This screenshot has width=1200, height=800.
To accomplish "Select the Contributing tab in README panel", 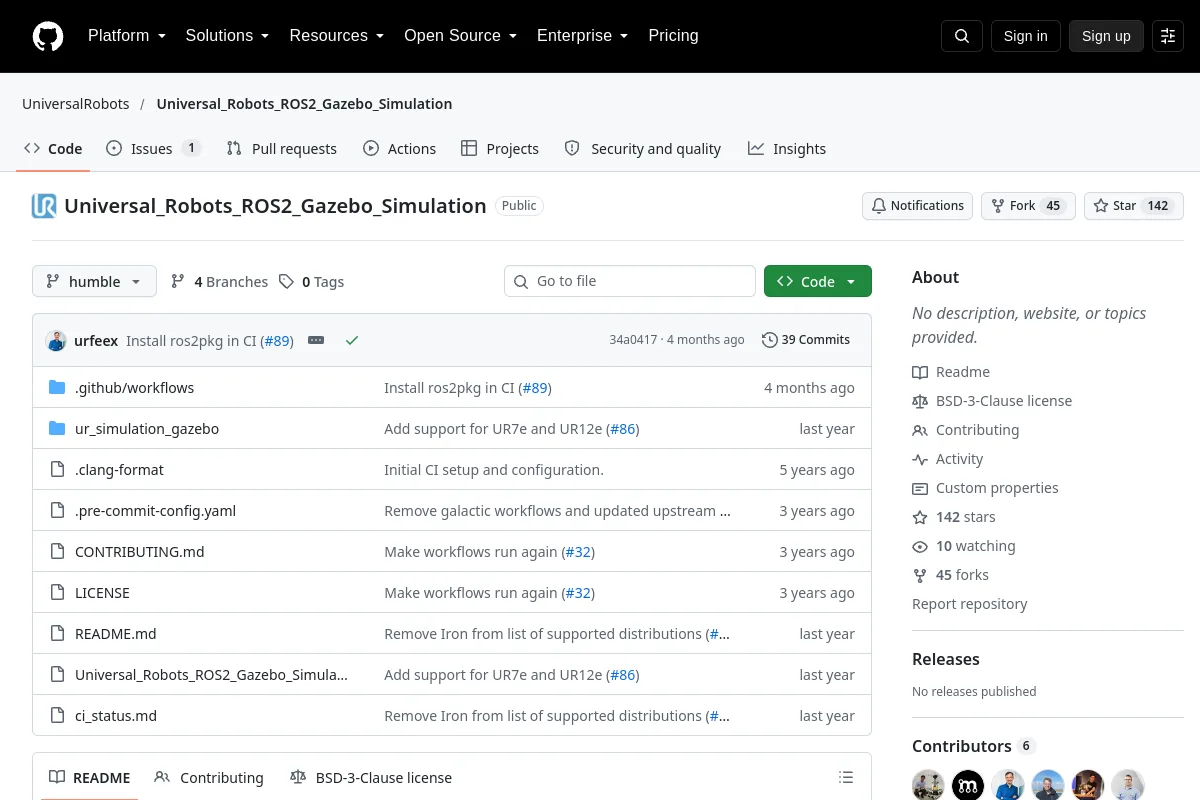I will [x=209, y=777].
